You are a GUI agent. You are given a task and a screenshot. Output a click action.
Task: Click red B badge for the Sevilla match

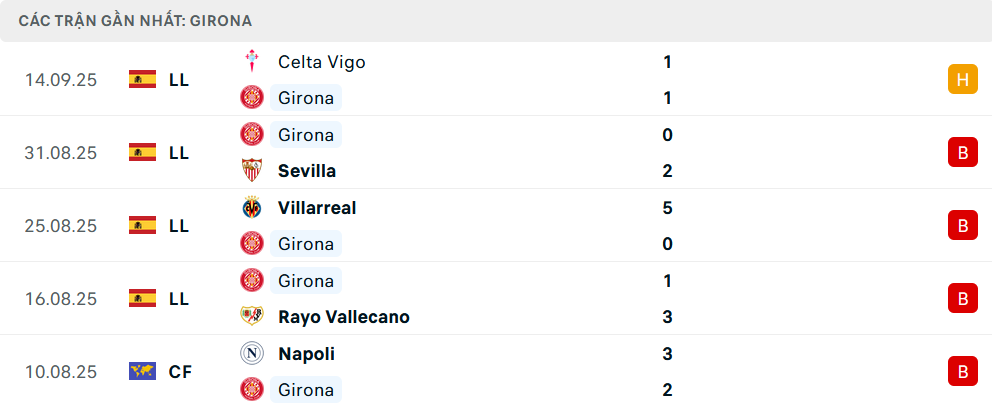[x=962, y=153]
